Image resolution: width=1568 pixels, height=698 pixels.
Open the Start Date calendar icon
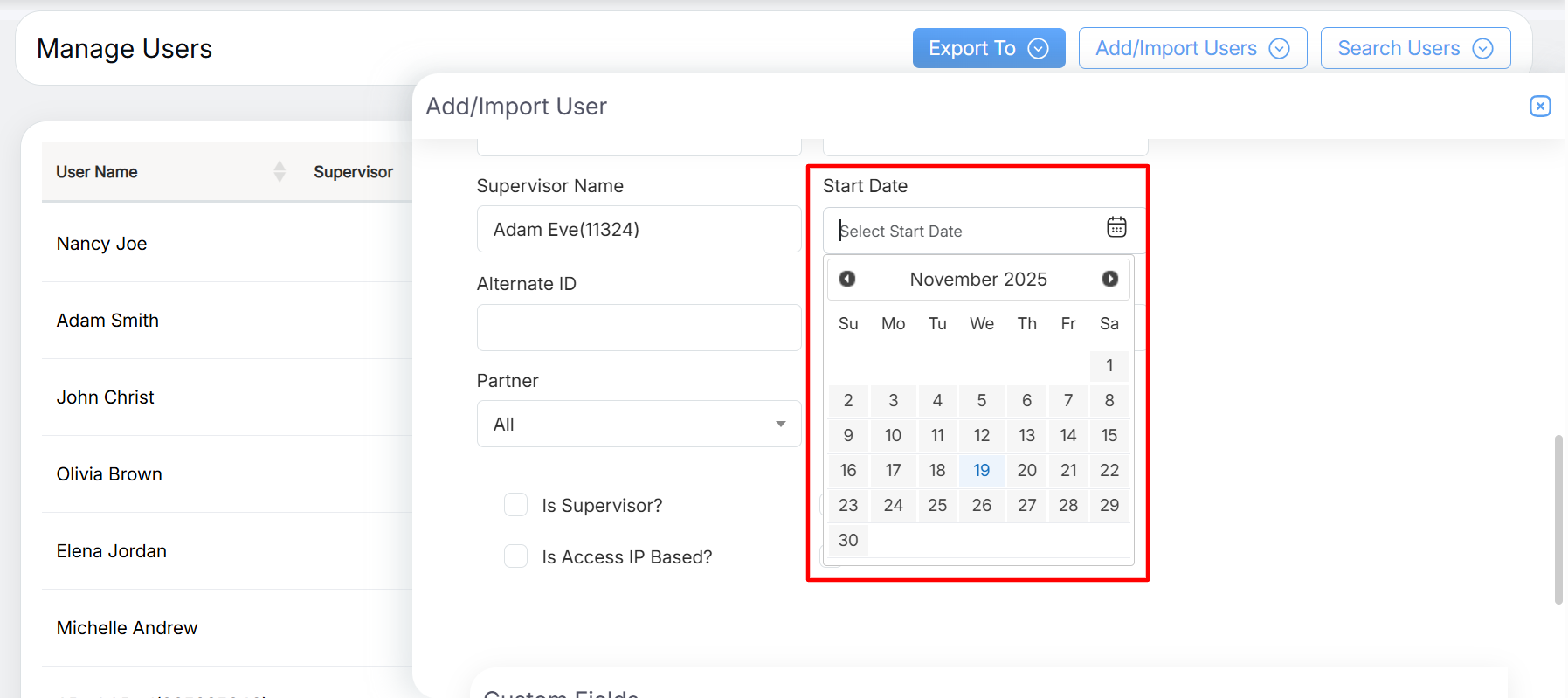click(1116, 228)
